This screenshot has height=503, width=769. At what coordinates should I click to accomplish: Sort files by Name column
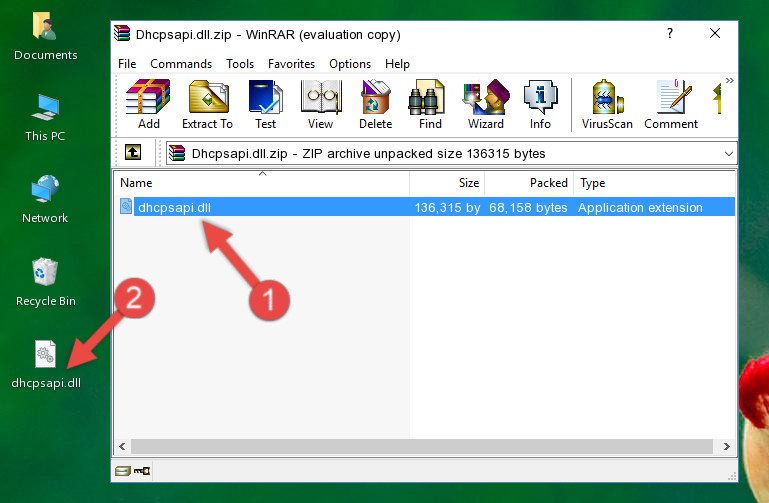pyautogui.click(x=262, y=183)
